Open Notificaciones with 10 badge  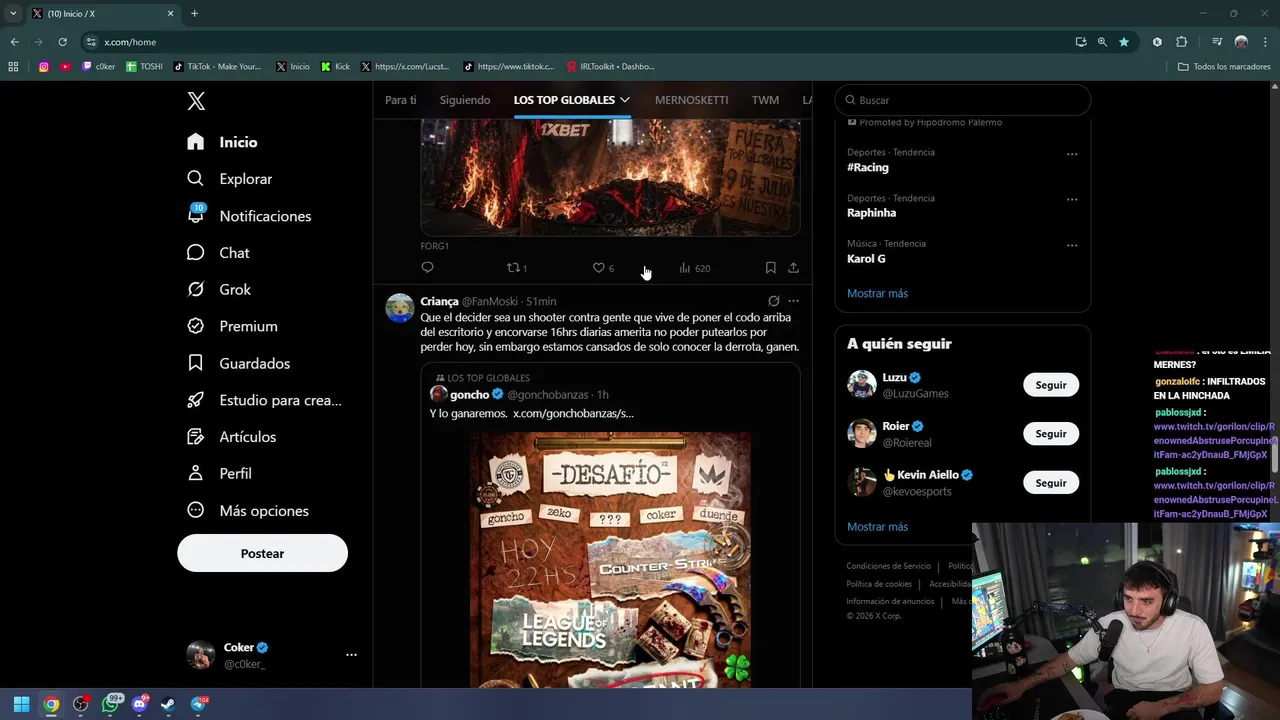[x=249, y=216]
